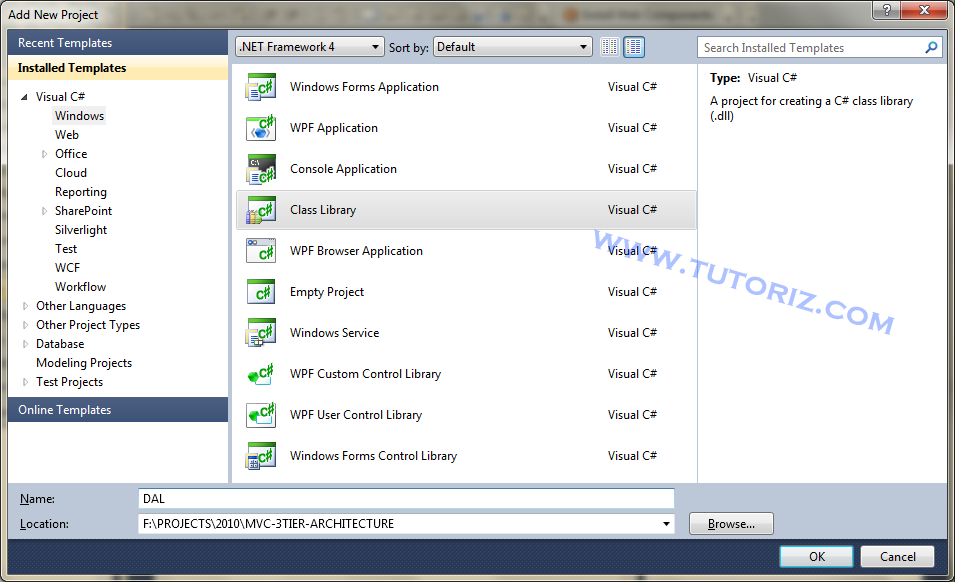Expand the Other Languages node
955x582 pixels.
[x=25, y=305]
